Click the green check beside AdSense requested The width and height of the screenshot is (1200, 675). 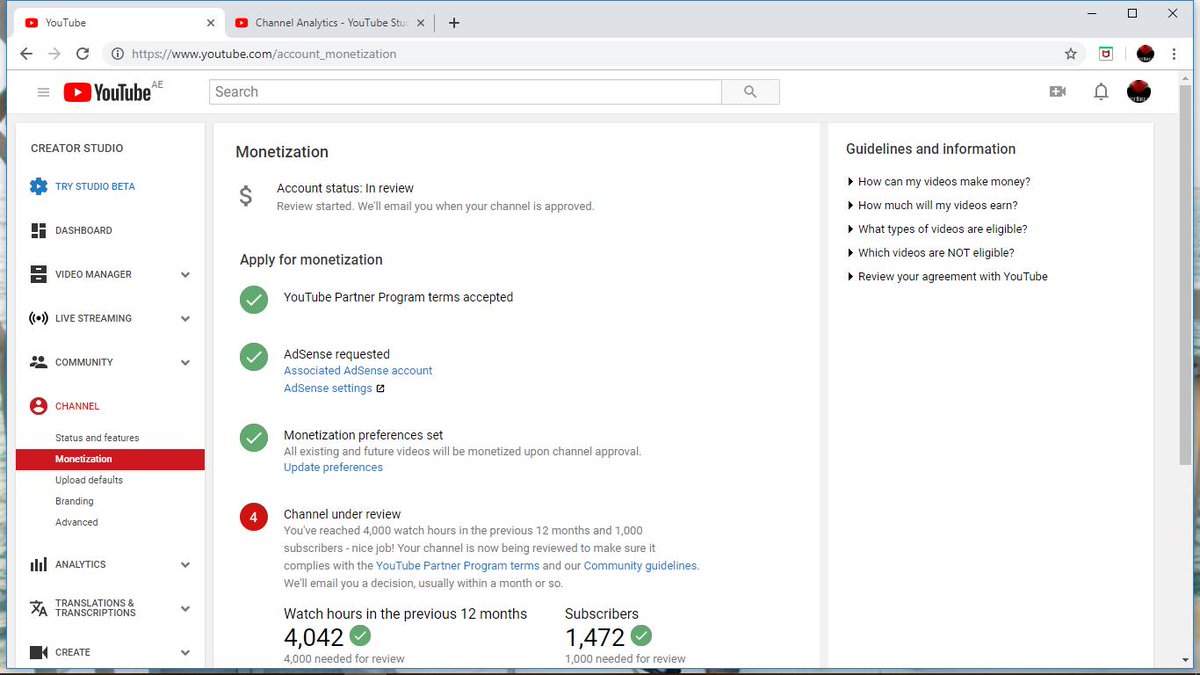(x=254, y=356)
